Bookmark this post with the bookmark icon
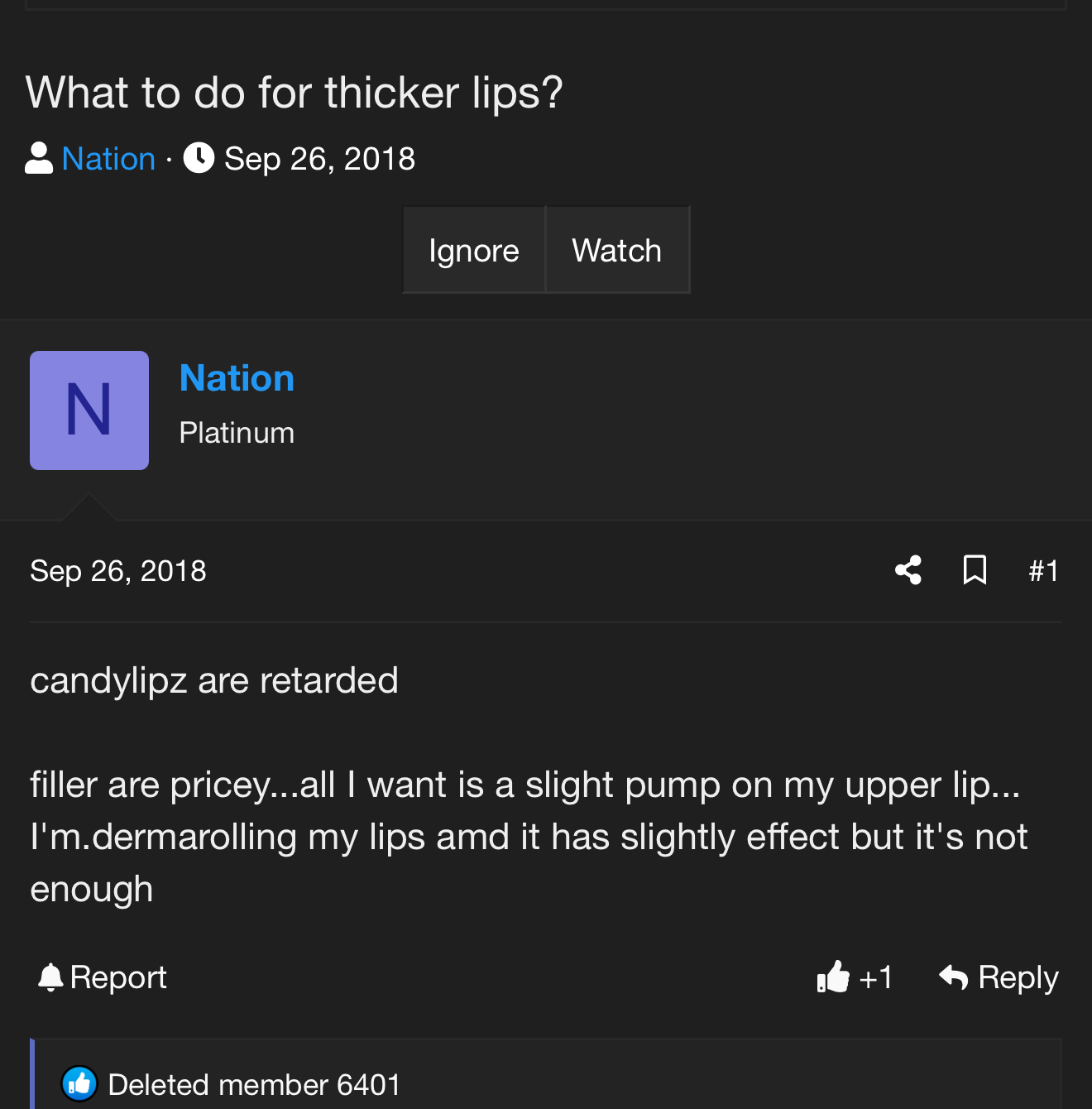Viewport: 1092px width, 1109px height. point(975,570)
